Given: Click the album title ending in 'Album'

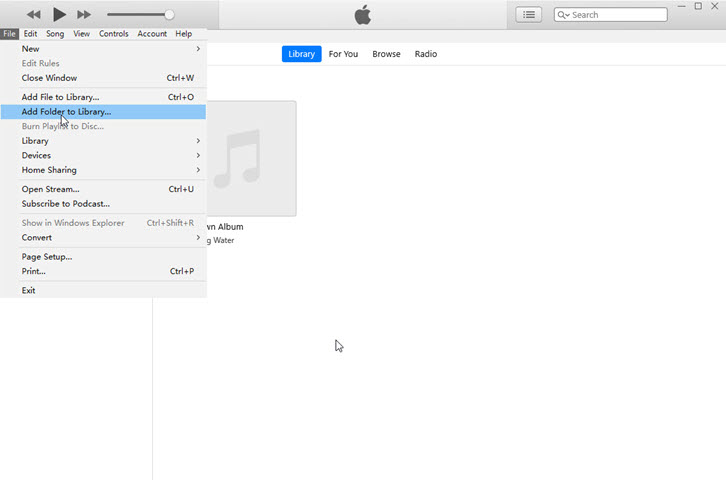Looking at the screenshot, I should point(225,227).
